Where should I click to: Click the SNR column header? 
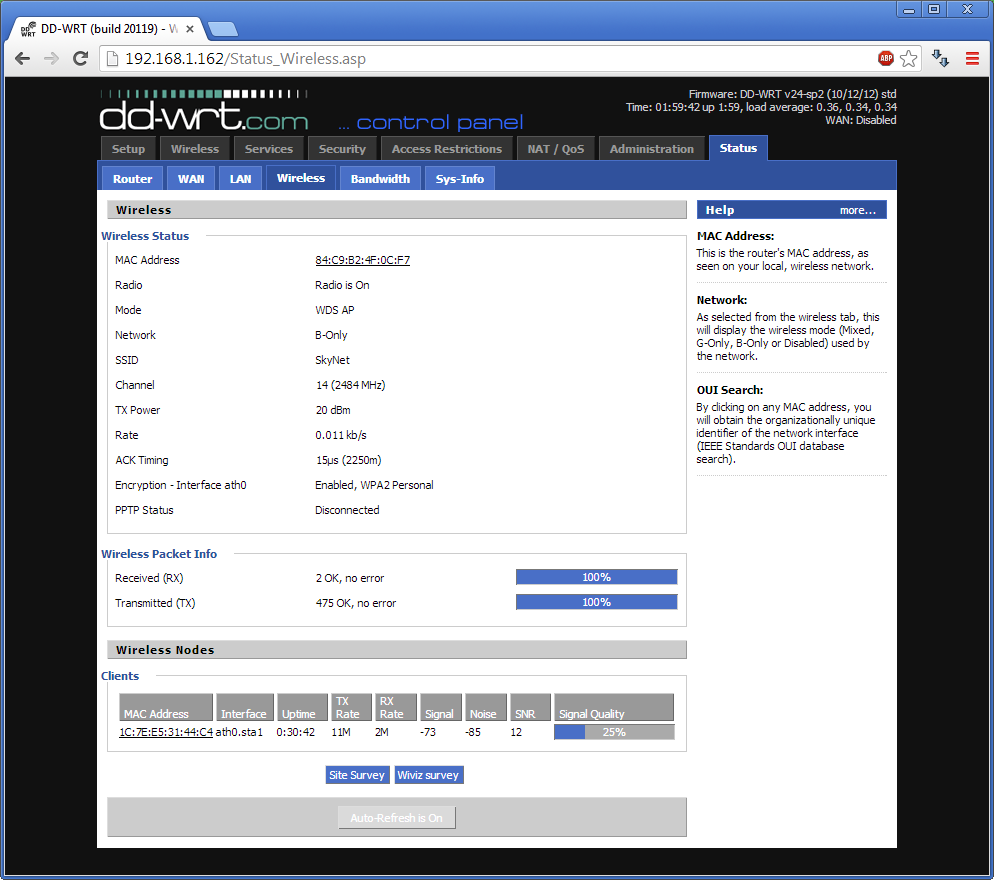[530, 707]
